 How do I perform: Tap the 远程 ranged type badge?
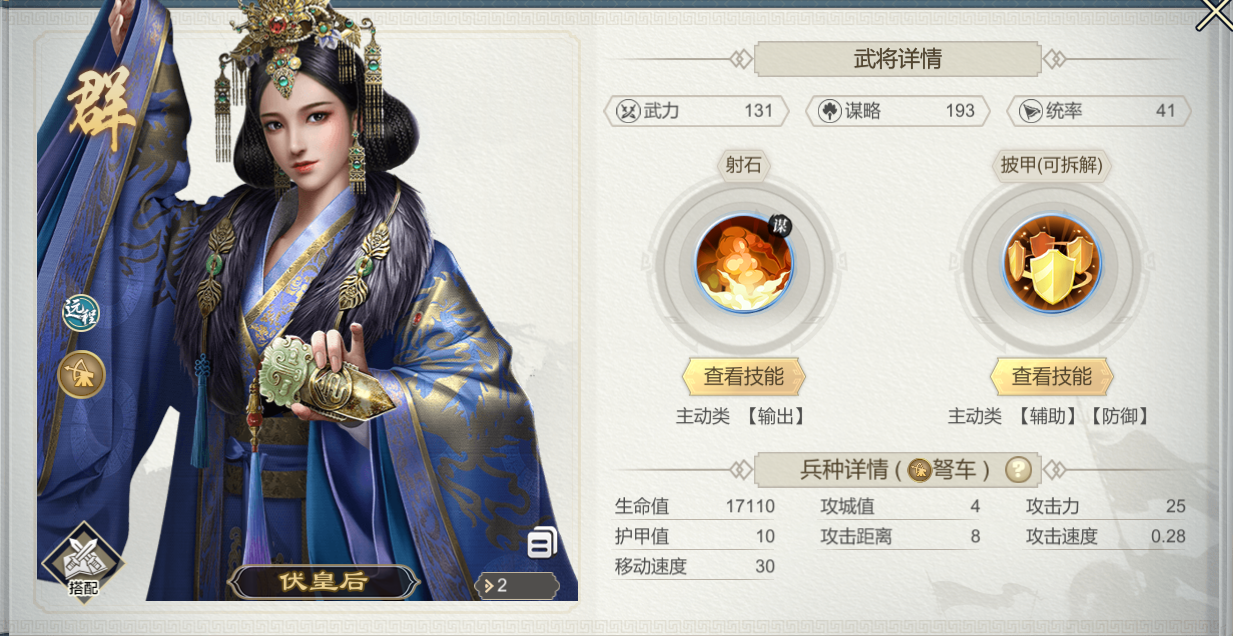81,314
